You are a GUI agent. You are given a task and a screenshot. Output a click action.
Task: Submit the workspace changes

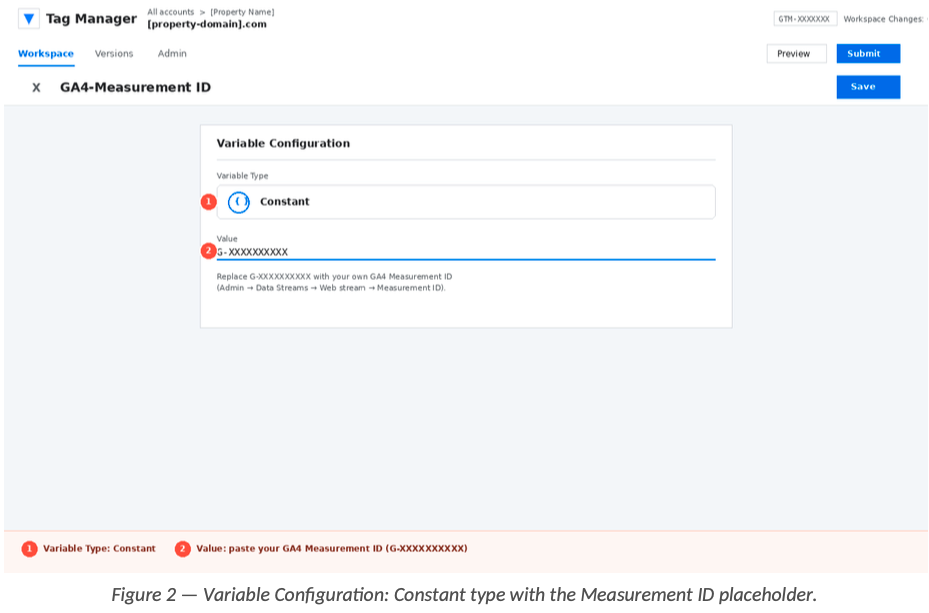867,54
